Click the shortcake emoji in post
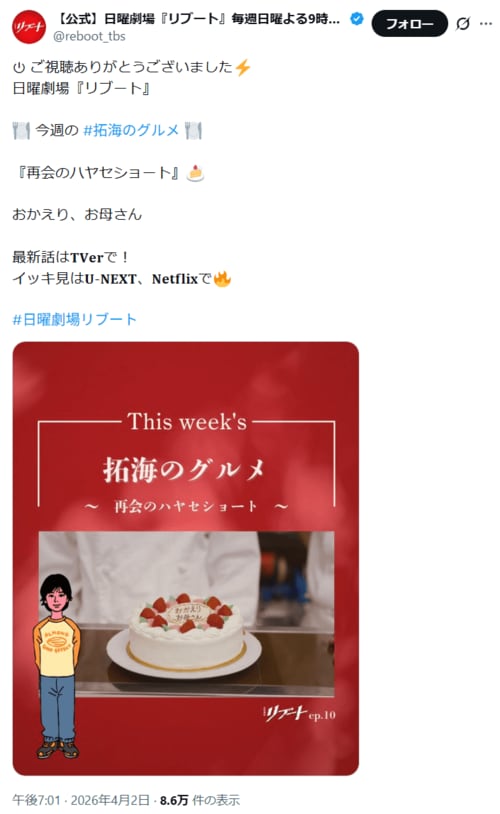The height and width of the screenshot is (814, 500). pyautogui.click(x=195, y=173)
